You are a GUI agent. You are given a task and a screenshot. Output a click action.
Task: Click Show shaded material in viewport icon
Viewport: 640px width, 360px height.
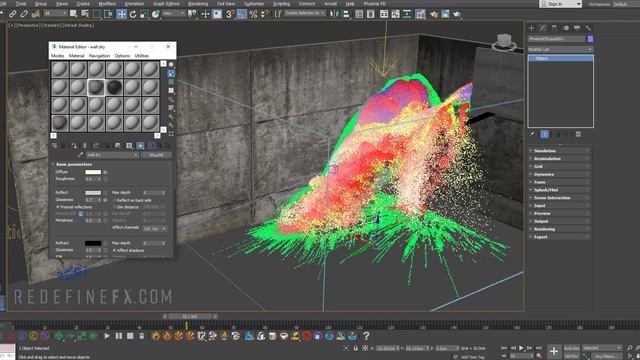[140, 146]
